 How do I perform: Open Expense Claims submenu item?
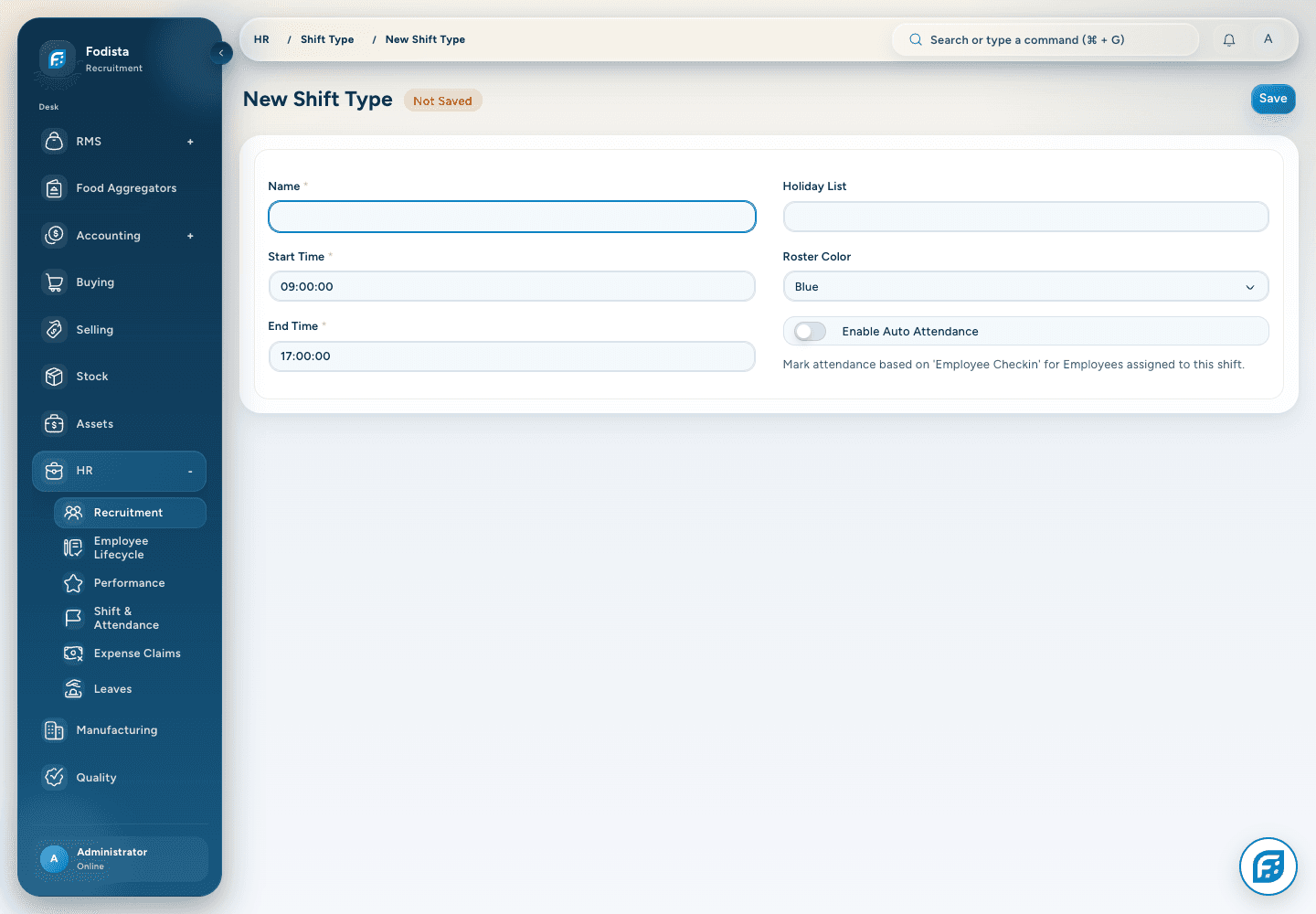pos(130,654)
